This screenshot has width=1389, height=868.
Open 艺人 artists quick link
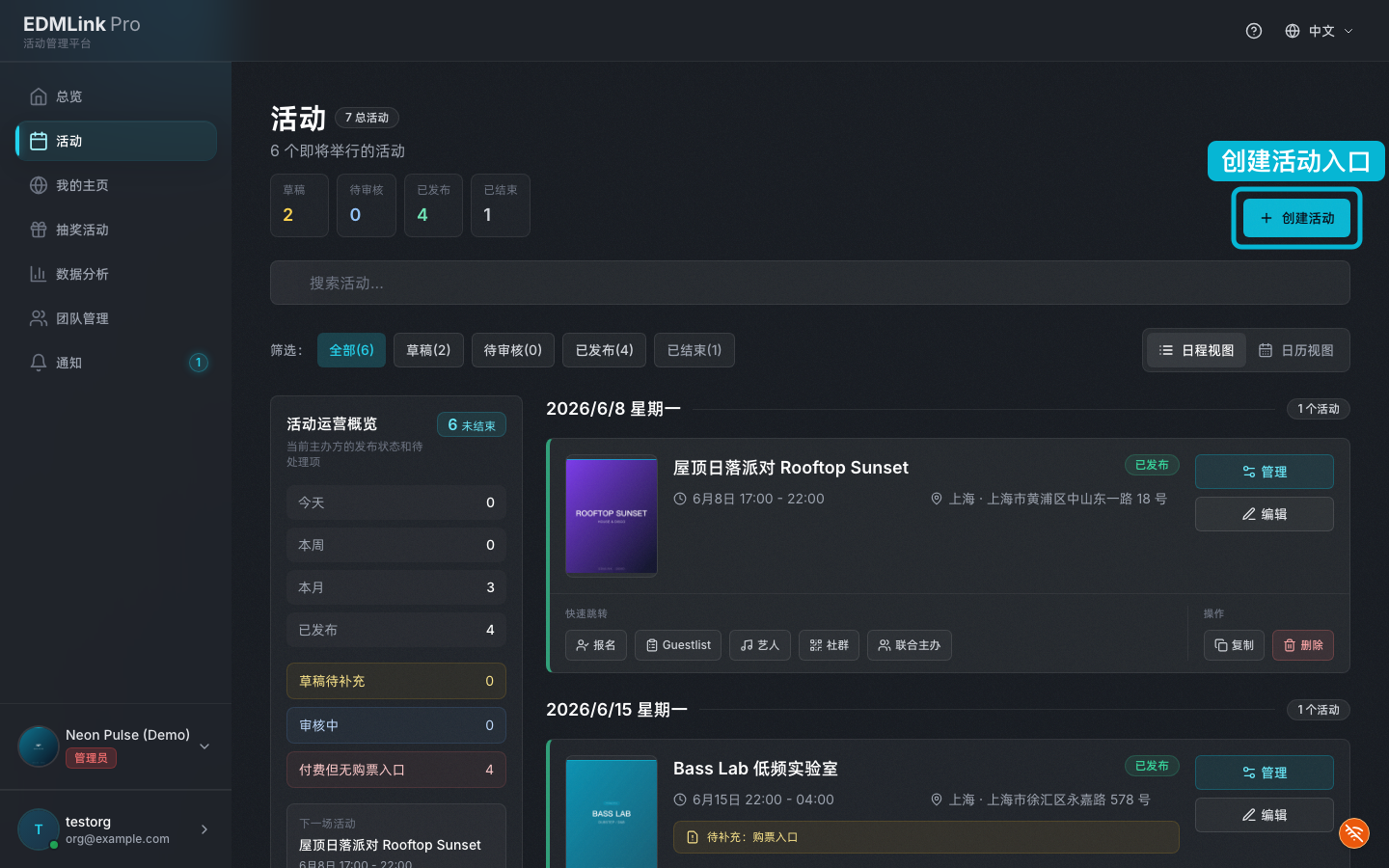coord(760,645)
